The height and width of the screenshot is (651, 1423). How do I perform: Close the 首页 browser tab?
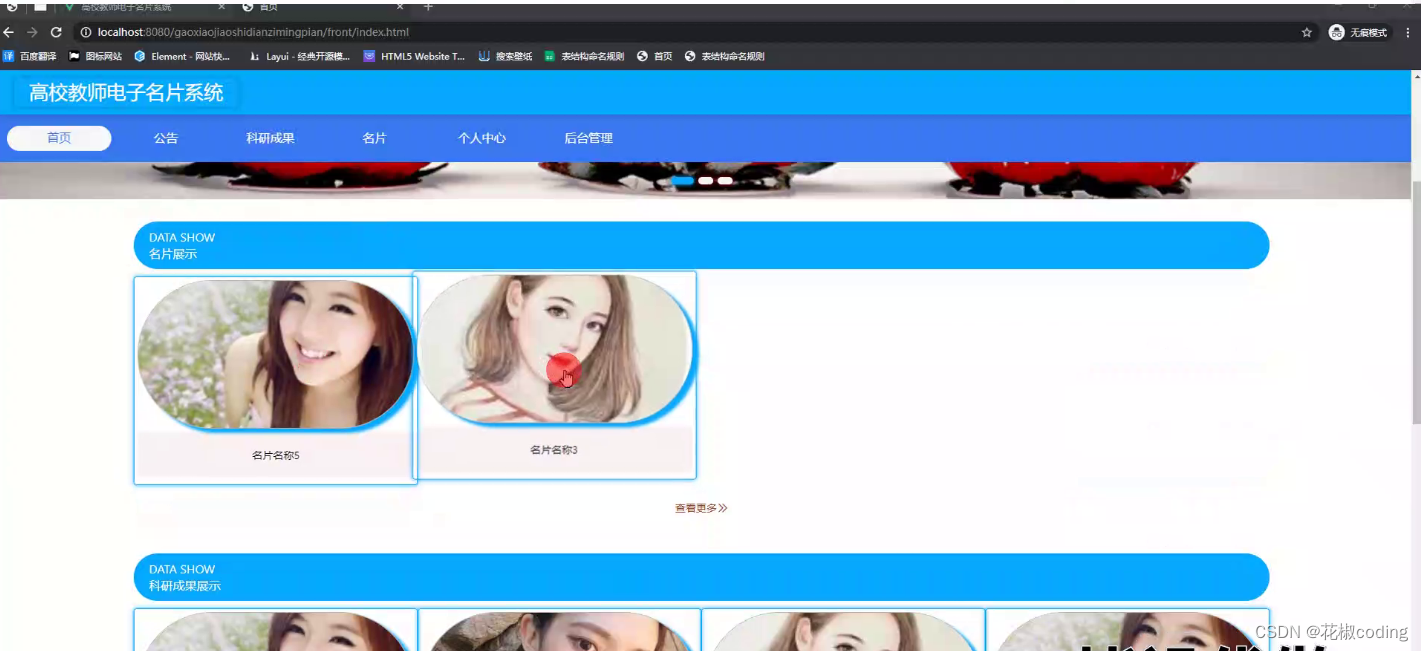point(400,7)
